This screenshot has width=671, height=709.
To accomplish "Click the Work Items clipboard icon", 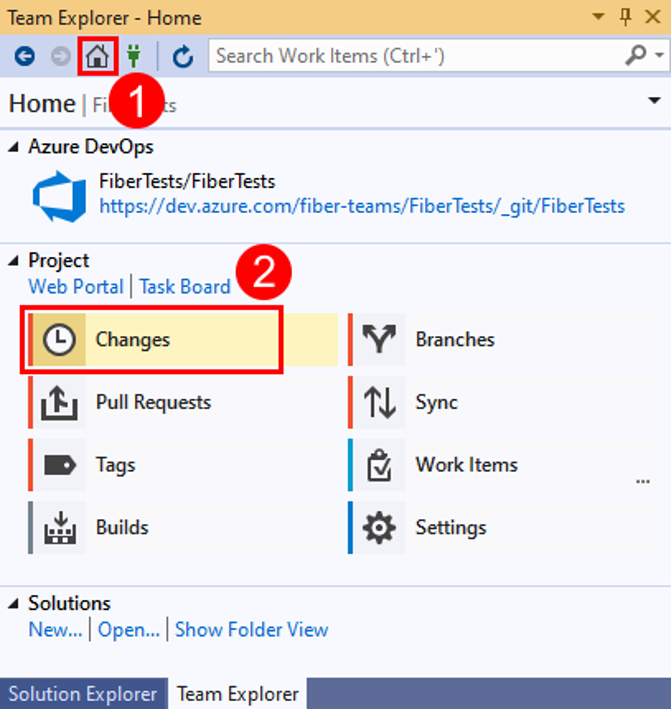I will pyautogui.click(x=379, y=465).
